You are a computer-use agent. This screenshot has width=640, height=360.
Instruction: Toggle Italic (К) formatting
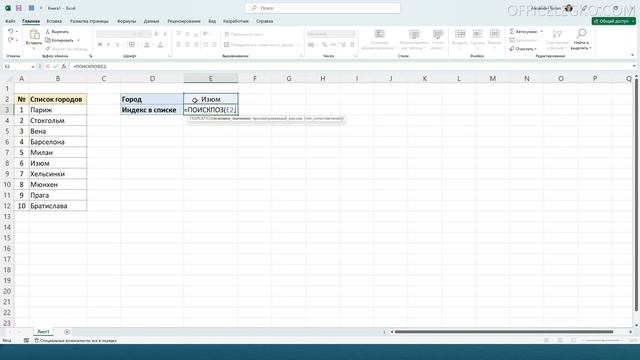pos(109,44)
